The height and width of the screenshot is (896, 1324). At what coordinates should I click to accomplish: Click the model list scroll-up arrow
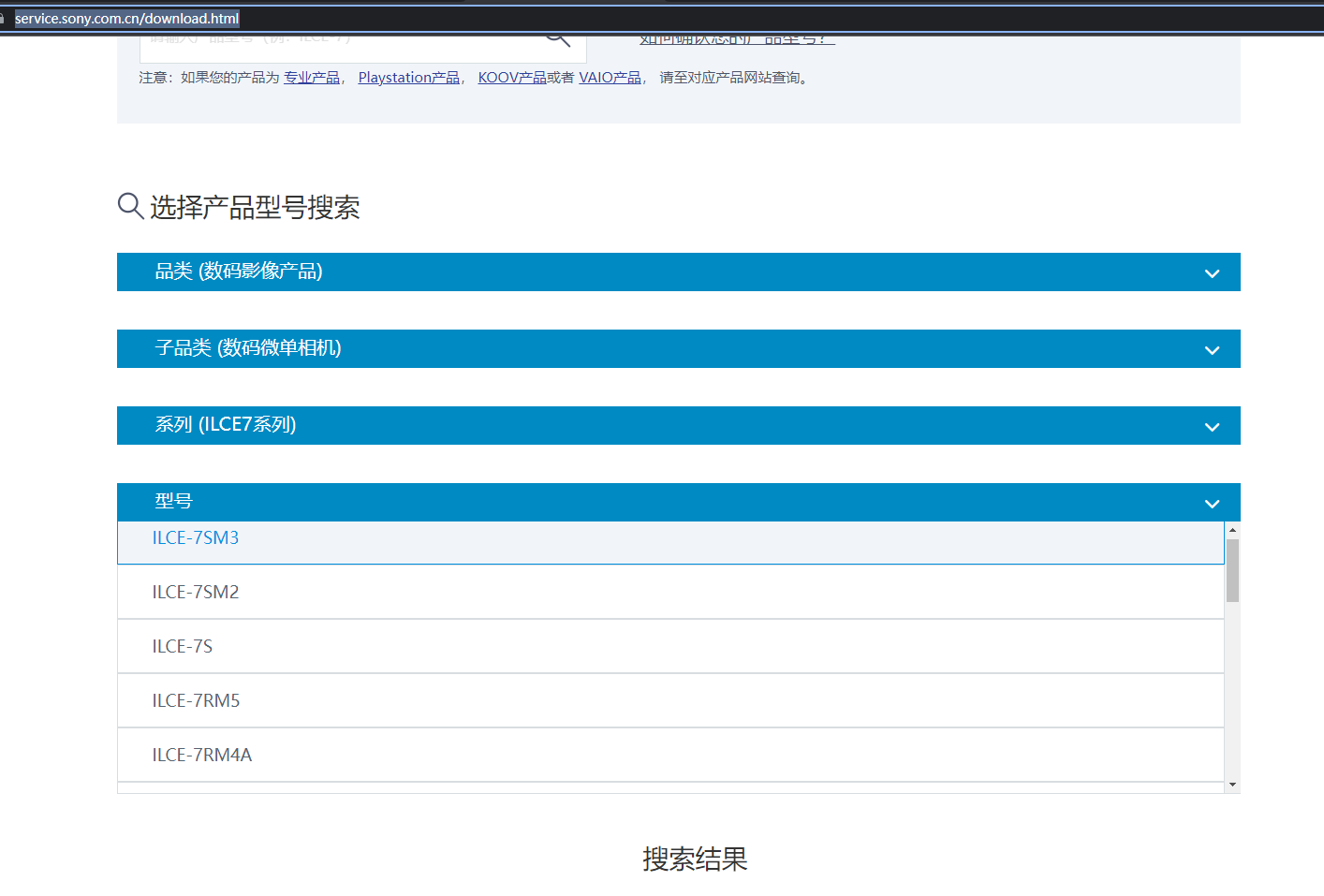1232,530
